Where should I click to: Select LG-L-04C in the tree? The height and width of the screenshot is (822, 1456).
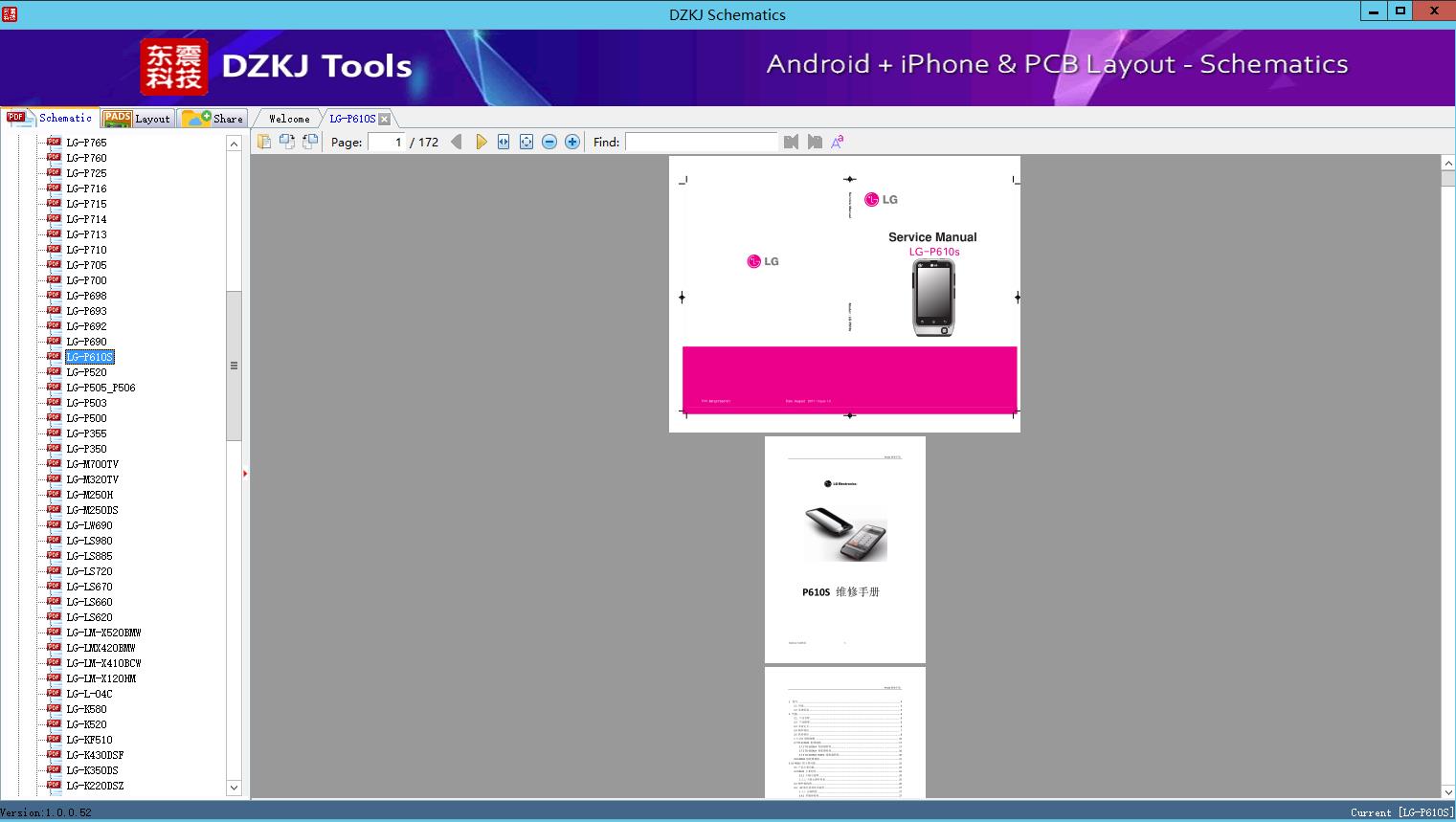[x=89, y=694]
